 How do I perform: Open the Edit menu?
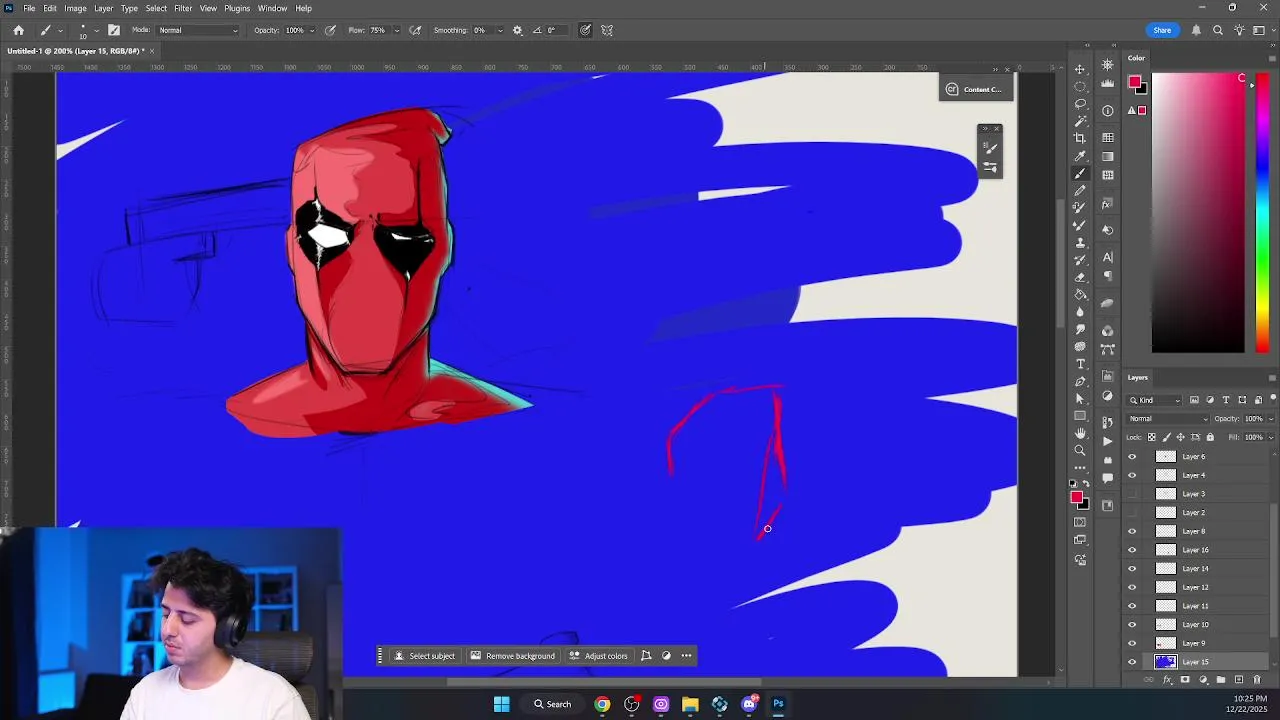coord(50,8)
